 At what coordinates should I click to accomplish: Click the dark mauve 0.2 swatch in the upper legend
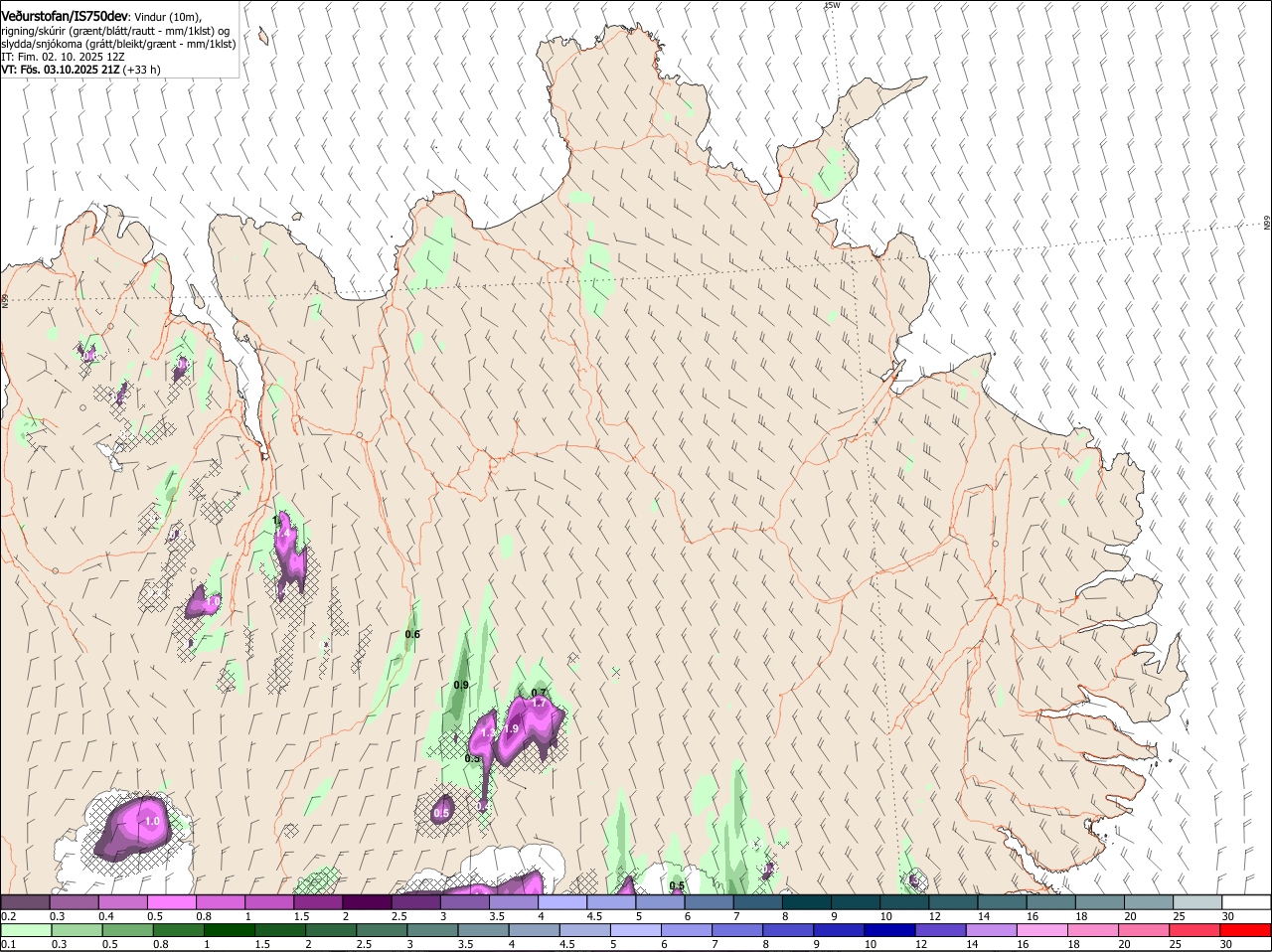[x=26, y=901]
